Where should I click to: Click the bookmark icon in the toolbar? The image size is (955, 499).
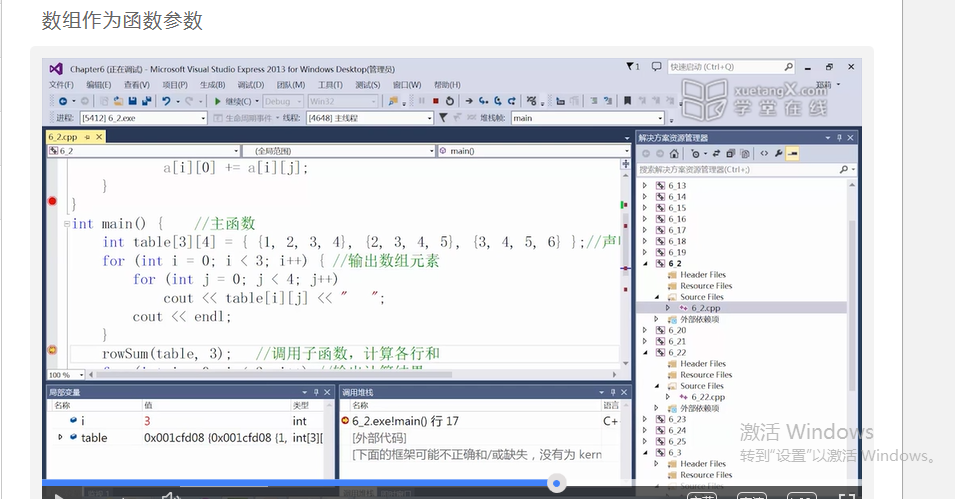click(x=627, y=101)
